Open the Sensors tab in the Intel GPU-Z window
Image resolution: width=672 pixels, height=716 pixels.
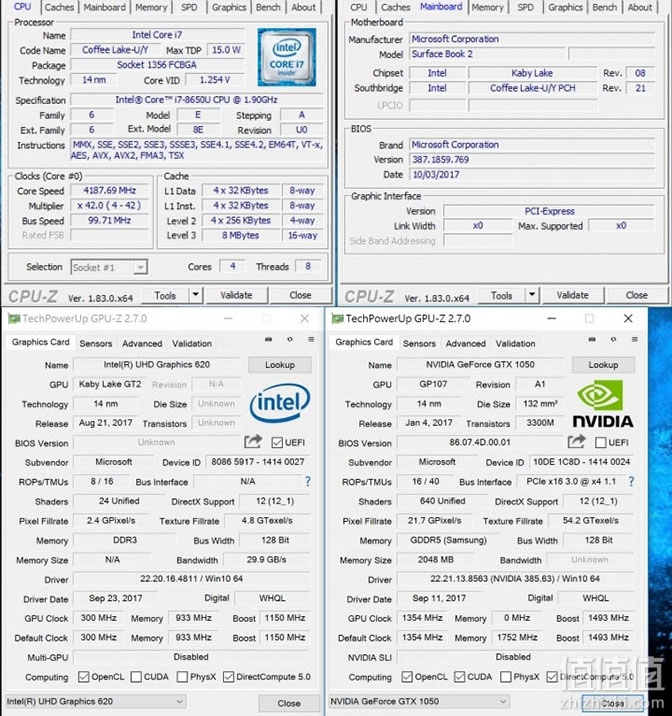click(95, 343)
